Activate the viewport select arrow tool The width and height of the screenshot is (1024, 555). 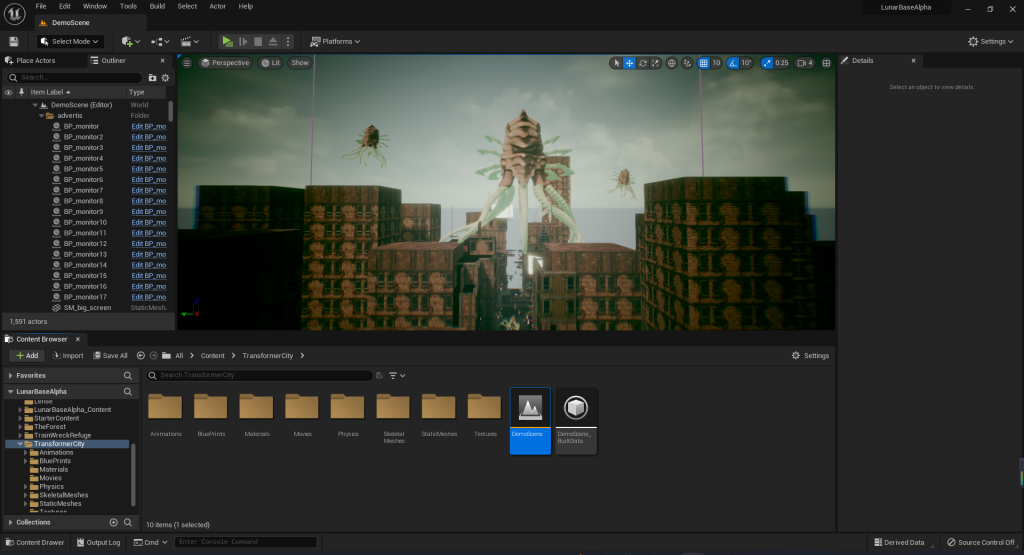[x=616, y=63]
